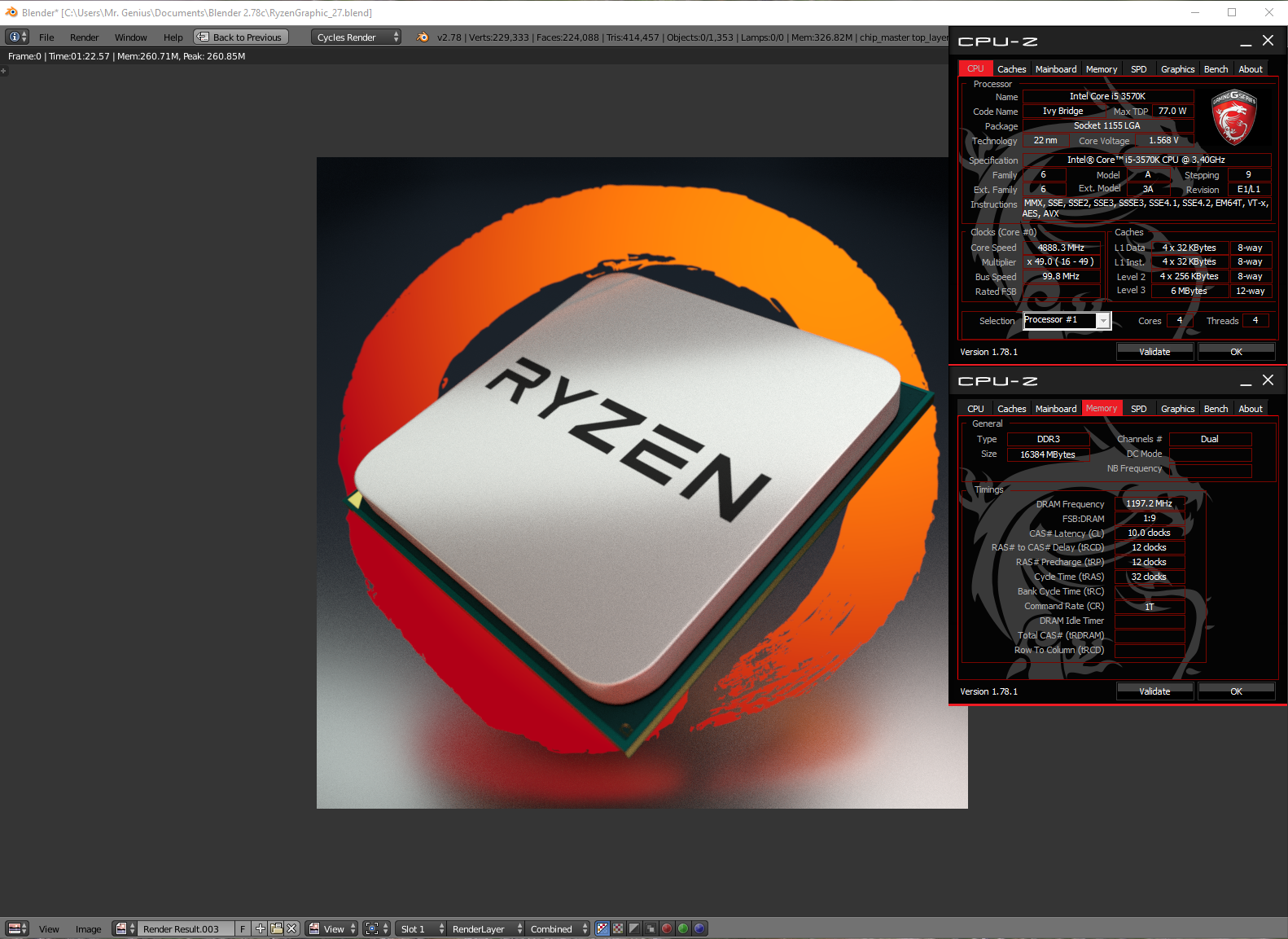
Task: Click the MSI dragon logo in CPU-Z
Action: click(1233, 118)
